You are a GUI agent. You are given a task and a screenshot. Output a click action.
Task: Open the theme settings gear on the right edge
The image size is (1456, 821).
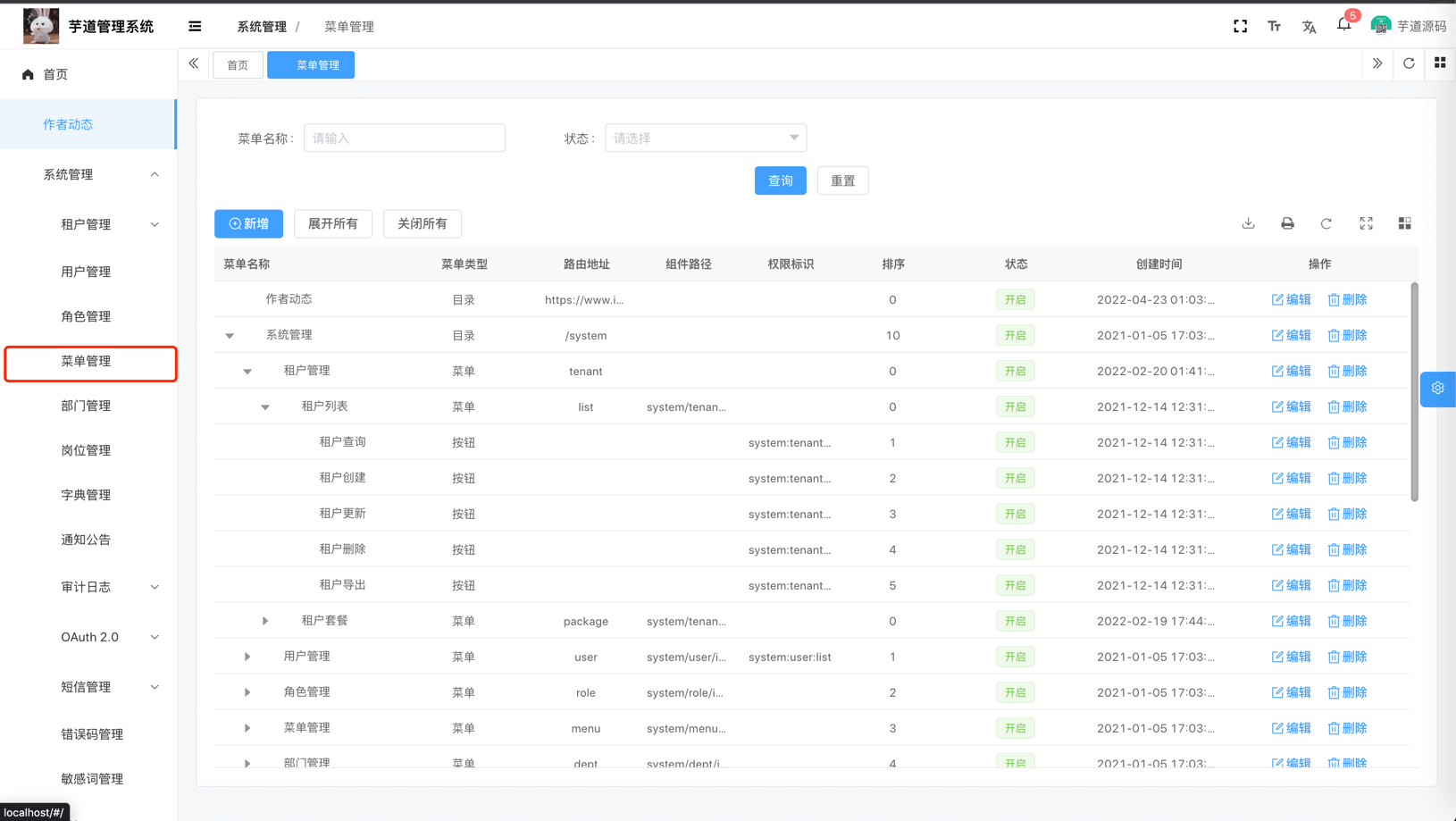coord(1437,388)
